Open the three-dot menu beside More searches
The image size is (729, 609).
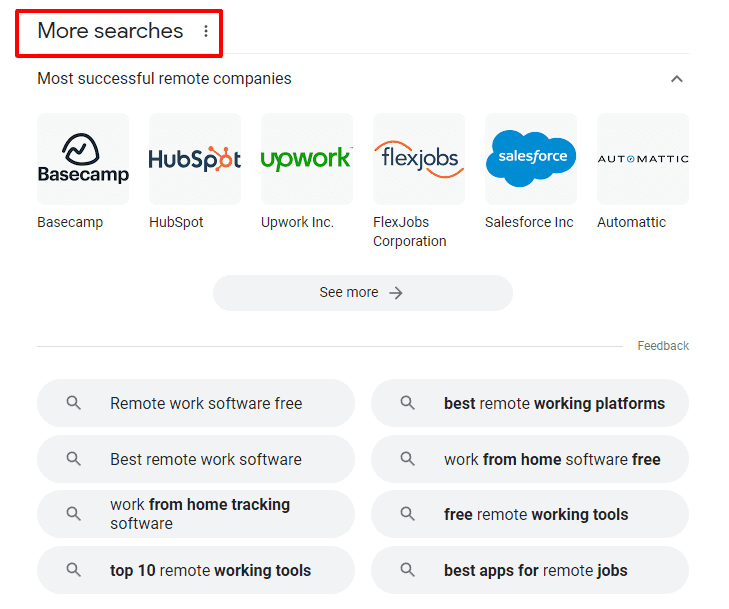(205, 31)
